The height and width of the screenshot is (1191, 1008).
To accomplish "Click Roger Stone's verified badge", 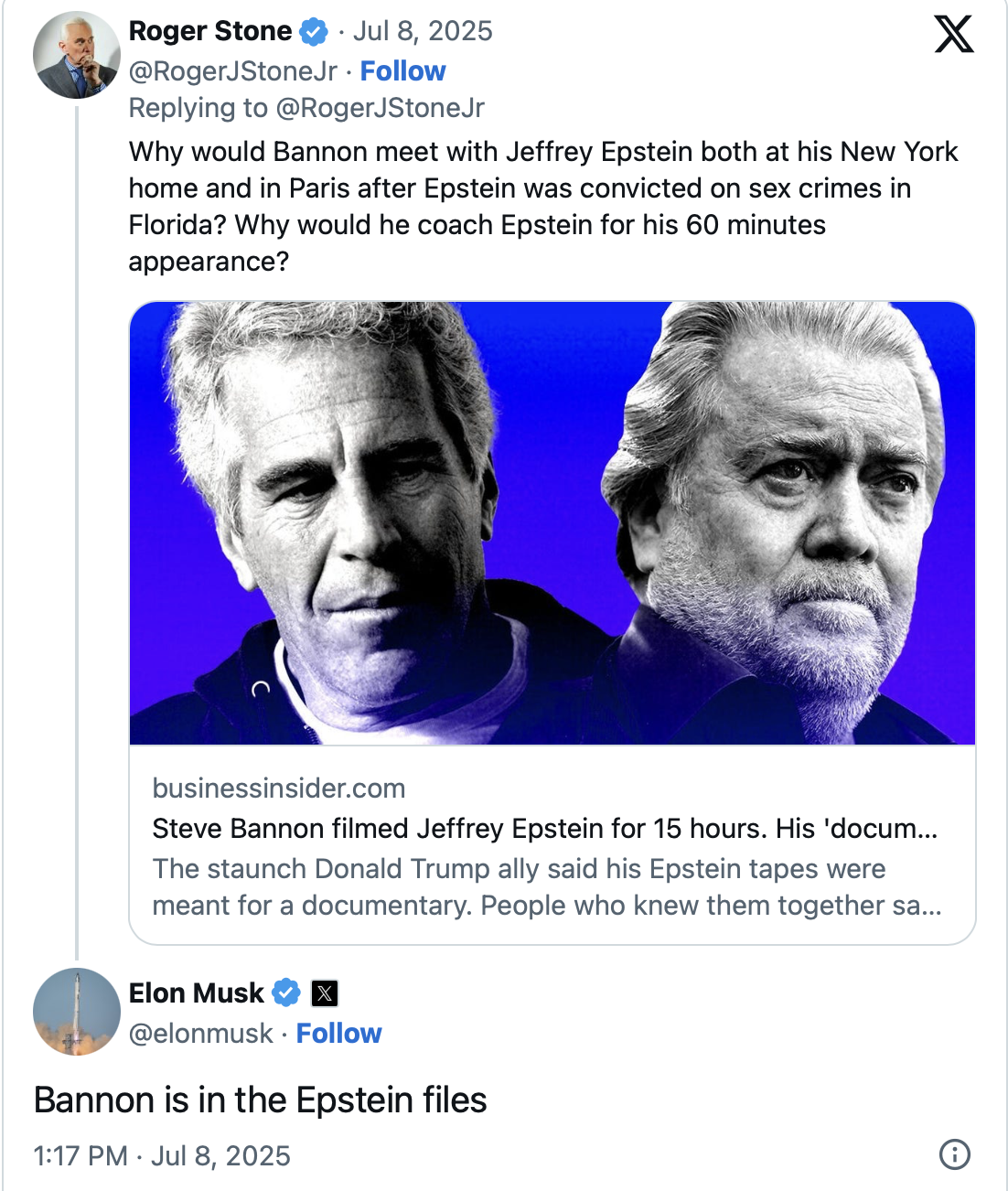I will 314,32.
